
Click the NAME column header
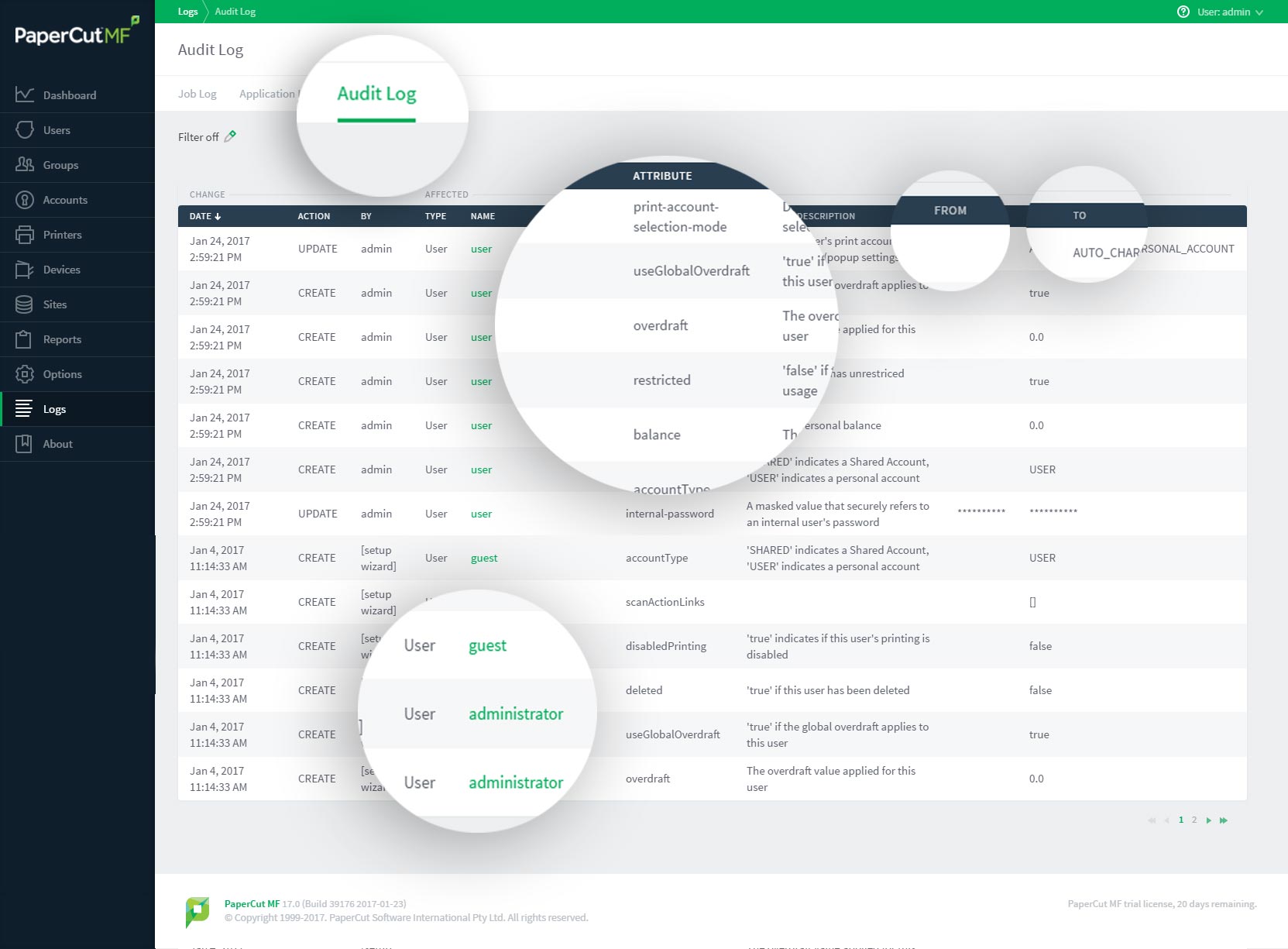(483, 216)
